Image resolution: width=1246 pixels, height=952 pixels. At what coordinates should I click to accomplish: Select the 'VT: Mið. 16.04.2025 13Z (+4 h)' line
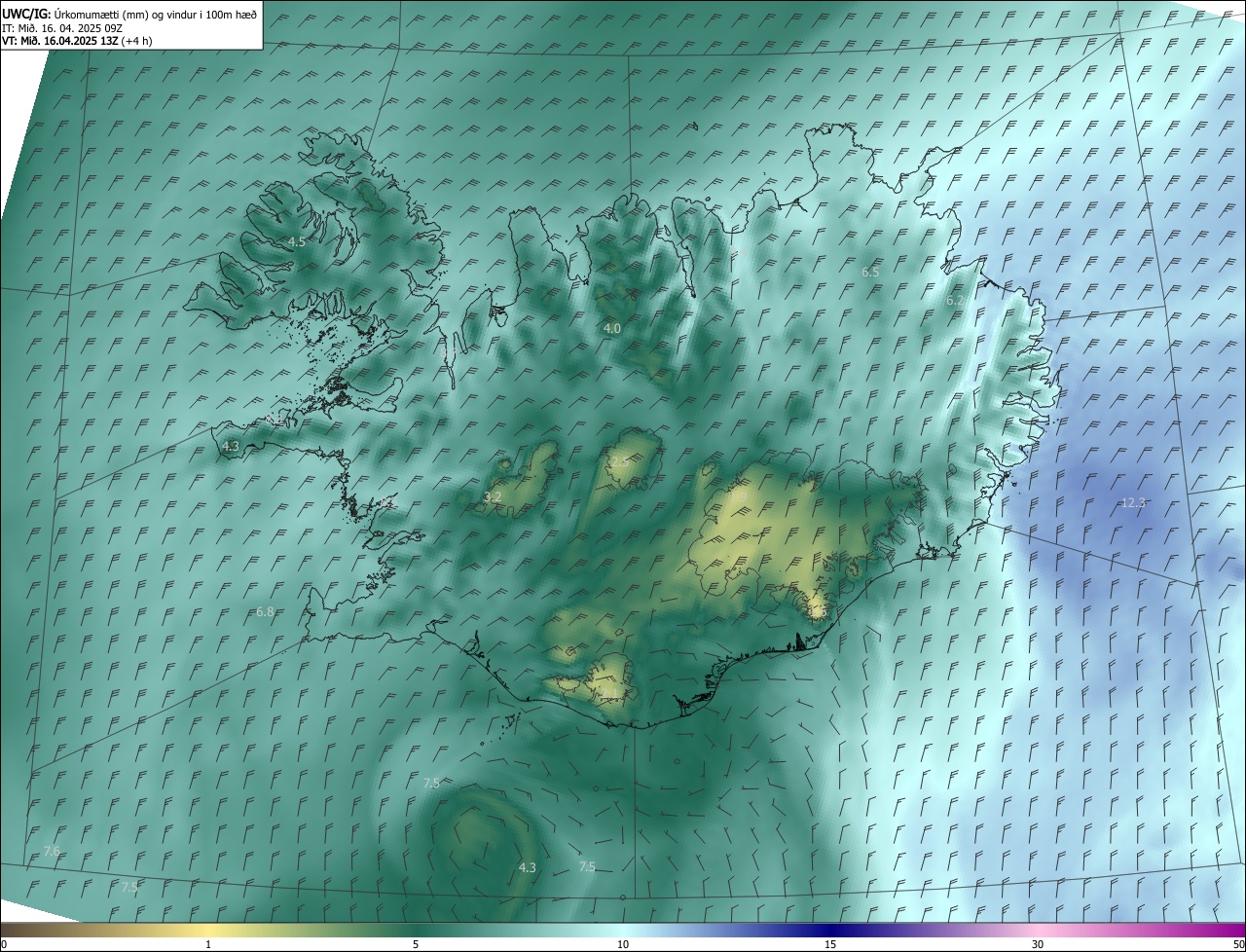[x=77, y=41]
